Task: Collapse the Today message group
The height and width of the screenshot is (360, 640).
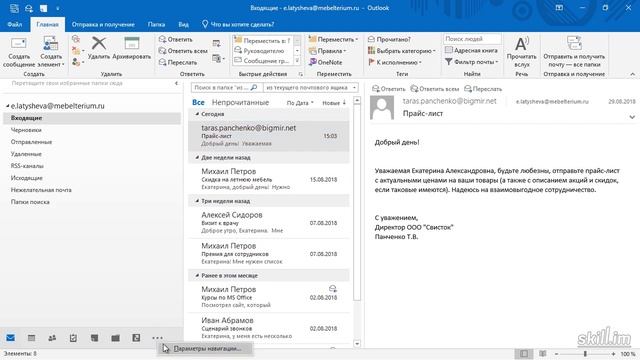Action: point(197,114)
